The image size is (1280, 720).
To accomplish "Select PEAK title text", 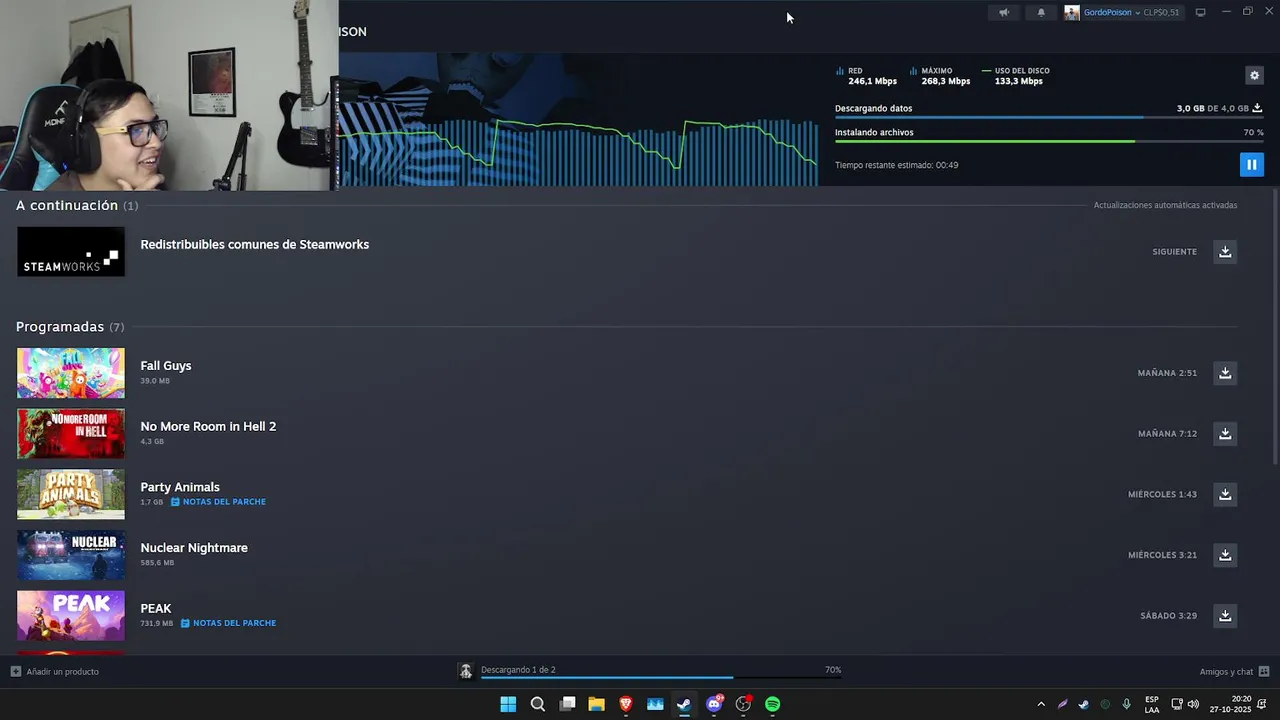I will coord(156,608).
